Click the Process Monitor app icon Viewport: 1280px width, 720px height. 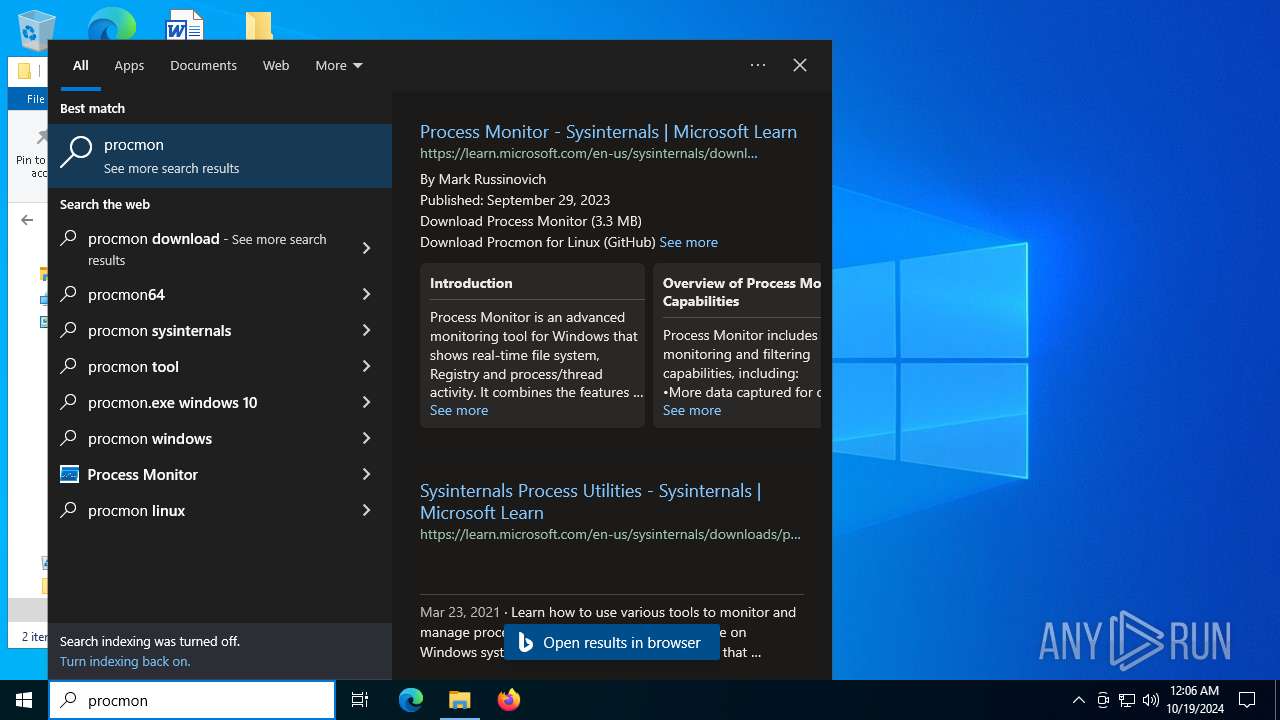(69, 474)
